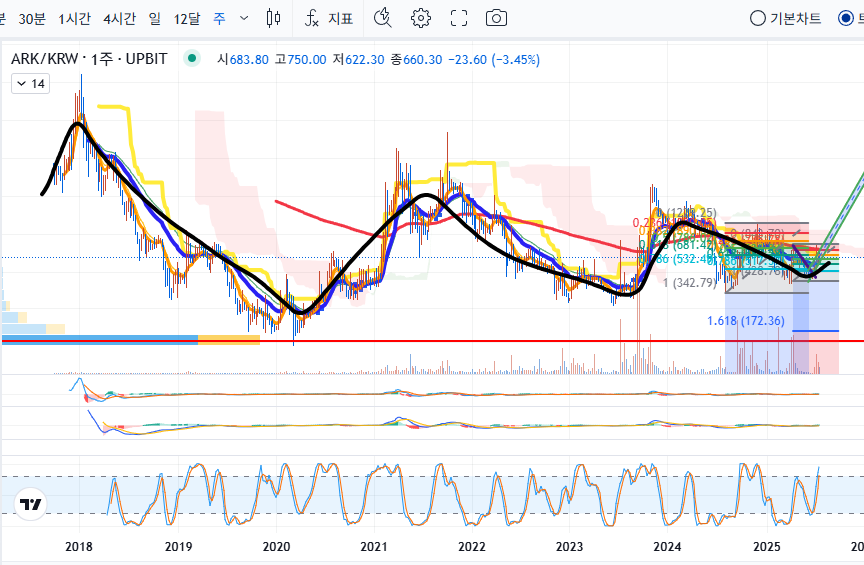Image resolution: width=864 pixels, height=565 pixels.
Task: Click the green market status dot
Action: [192, 58]
